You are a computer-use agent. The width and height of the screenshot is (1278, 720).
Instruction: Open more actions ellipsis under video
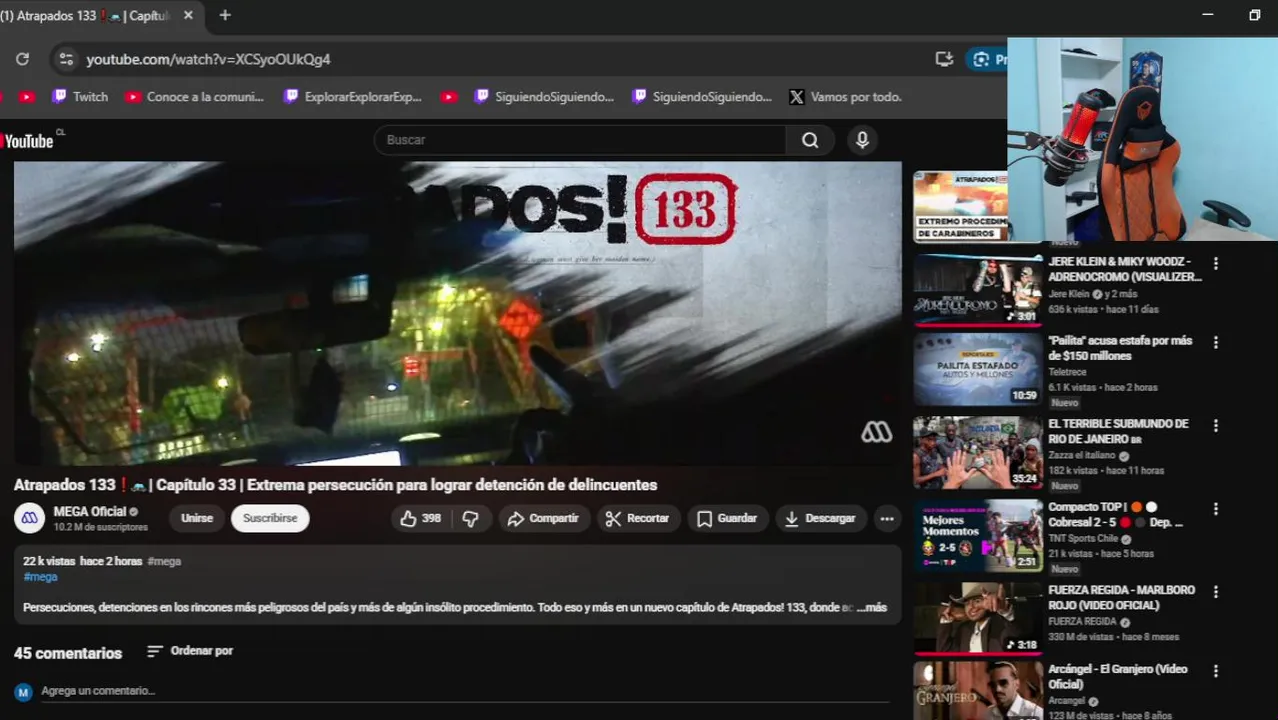click(x=886, y=518)
